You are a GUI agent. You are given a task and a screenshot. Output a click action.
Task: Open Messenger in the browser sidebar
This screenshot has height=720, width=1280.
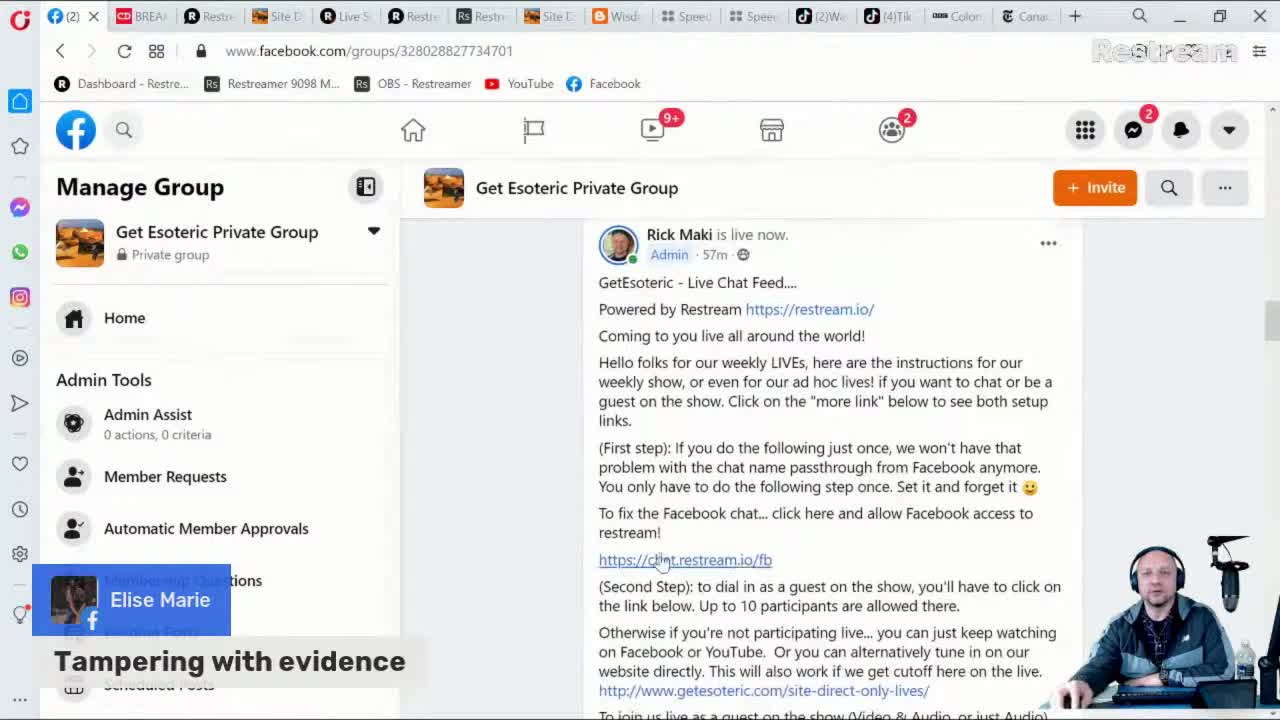pyautogui.click(x=20, y=207)
